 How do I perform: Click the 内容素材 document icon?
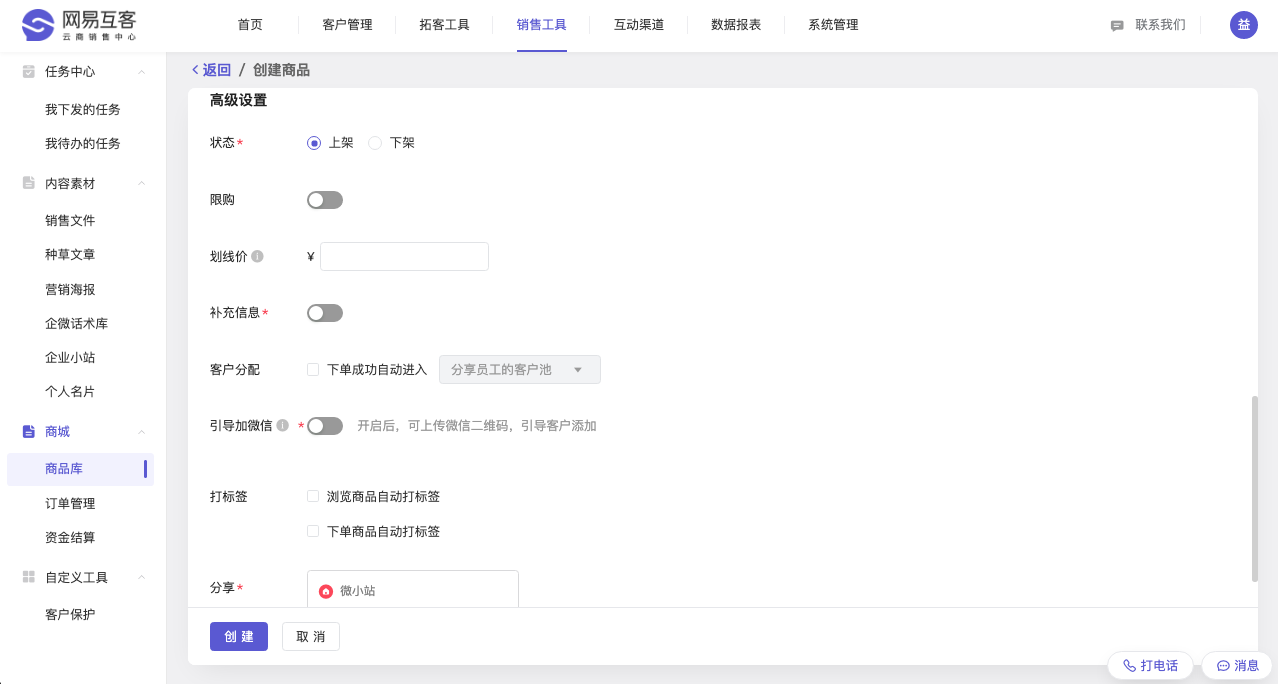29,184
